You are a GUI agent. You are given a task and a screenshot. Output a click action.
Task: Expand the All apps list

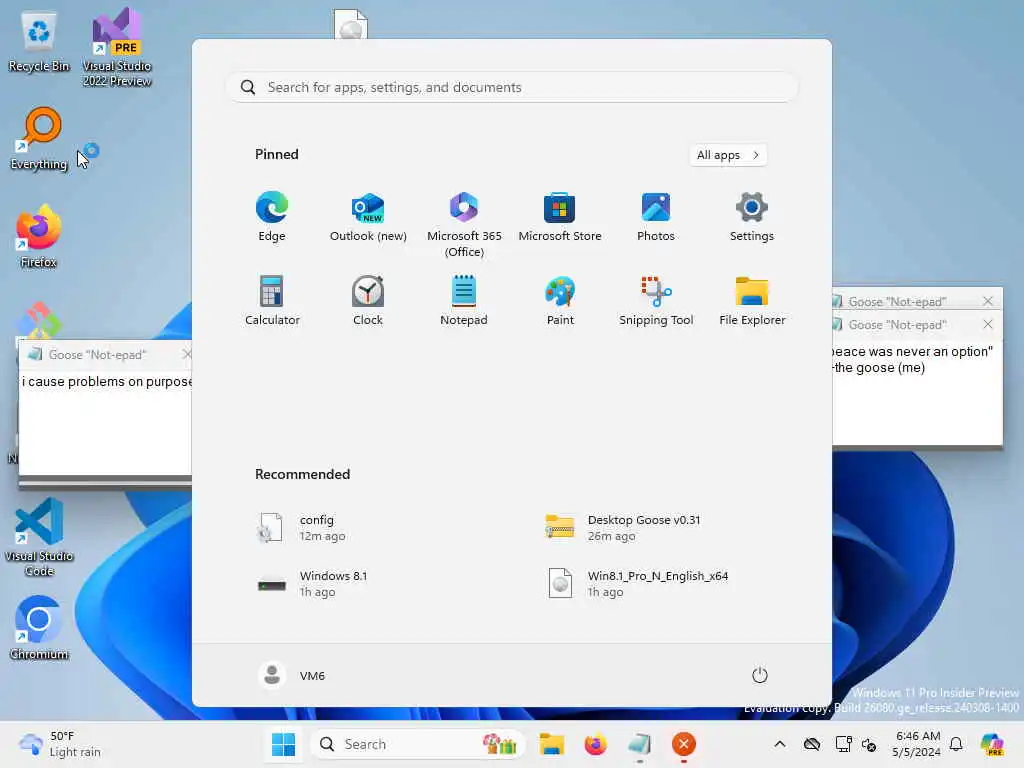[728, 155]
